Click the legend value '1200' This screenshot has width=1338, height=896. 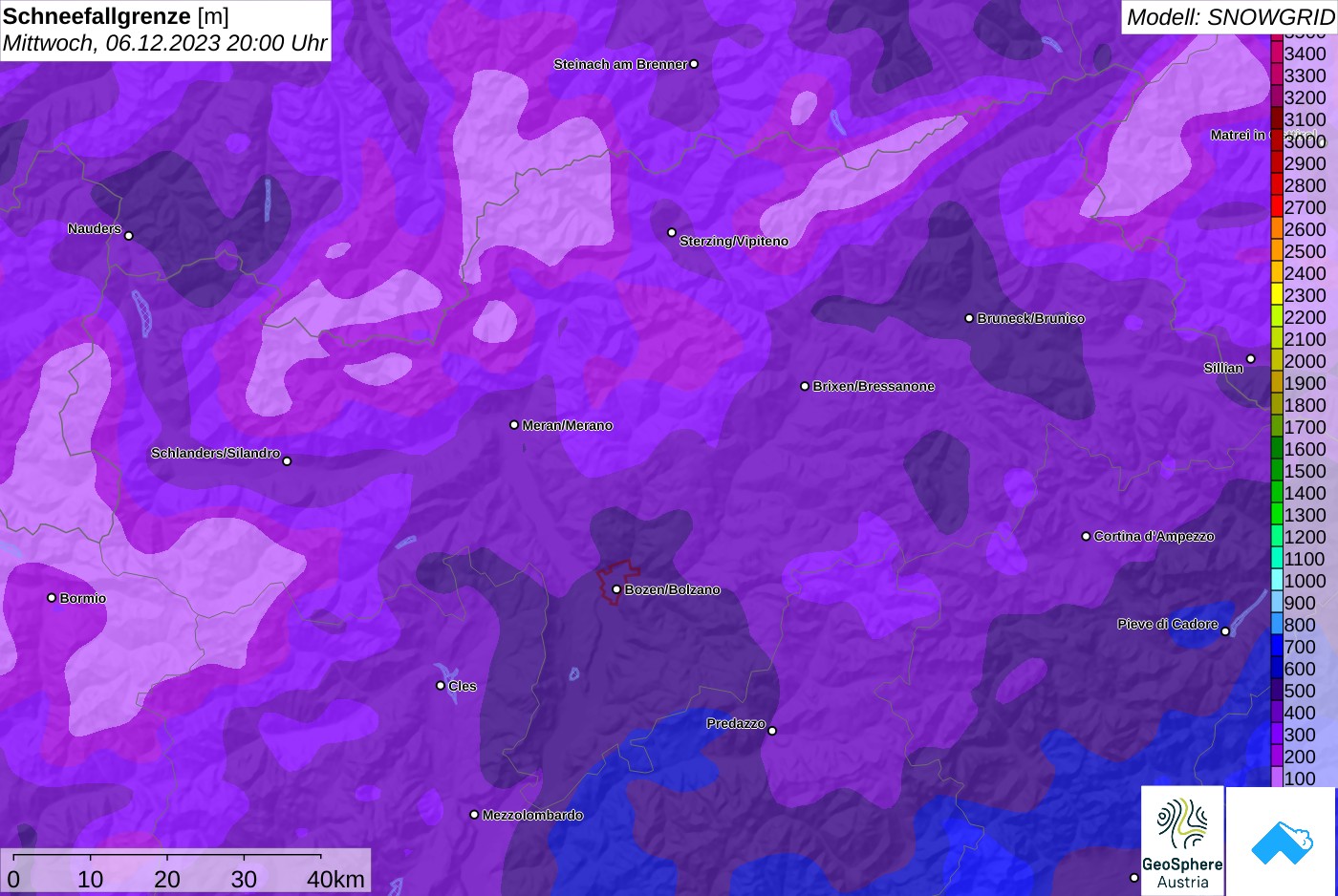(1305, 537)
